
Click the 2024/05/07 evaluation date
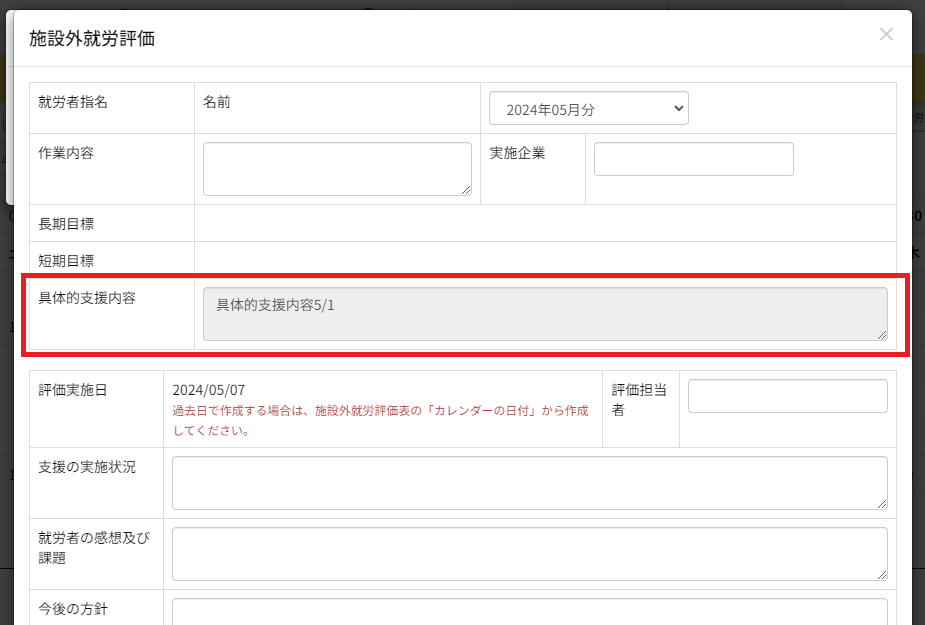click(x=208, y=390)
